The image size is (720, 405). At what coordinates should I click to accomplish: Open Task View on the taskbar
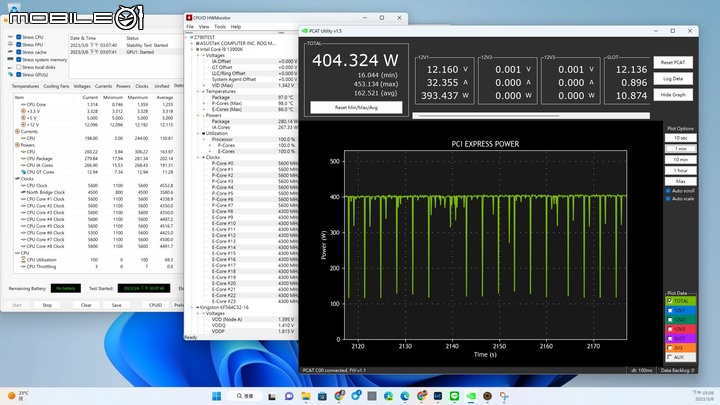(x=272, y=396)
